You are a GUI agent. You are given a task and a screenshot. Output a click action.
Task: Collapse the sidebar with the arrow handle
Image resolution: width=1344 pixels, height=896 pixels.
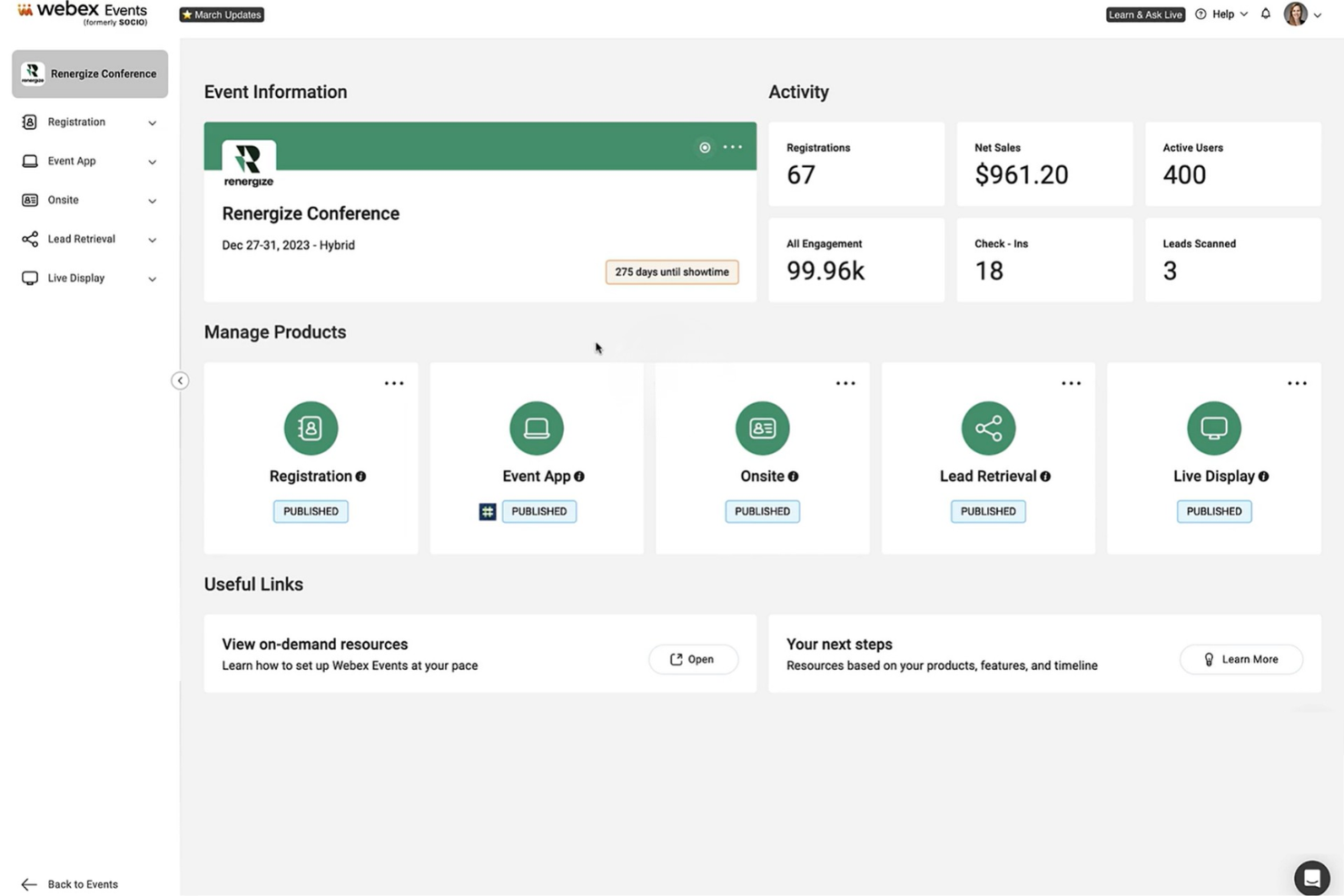pyautogui.click(x=180, y=380)
